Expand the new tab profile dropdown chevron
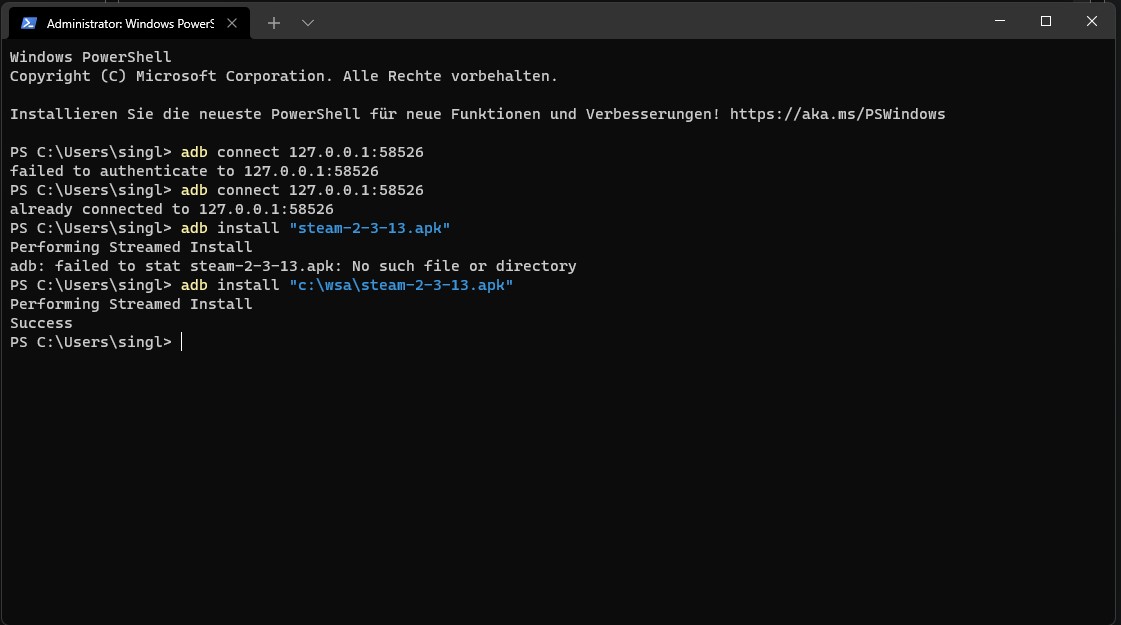The width and height of the screenshot is (1121, 625). [x=308, y=22]
